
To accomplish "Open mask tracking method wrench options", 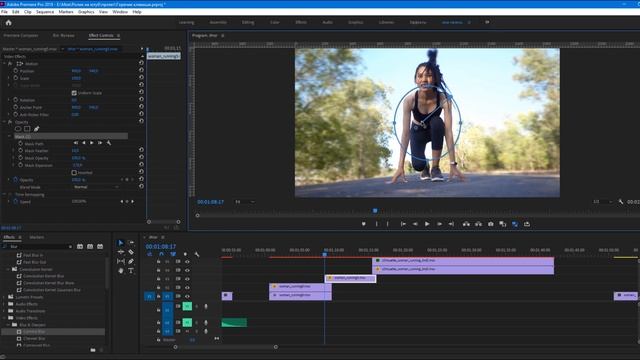I will click(109, 143).
